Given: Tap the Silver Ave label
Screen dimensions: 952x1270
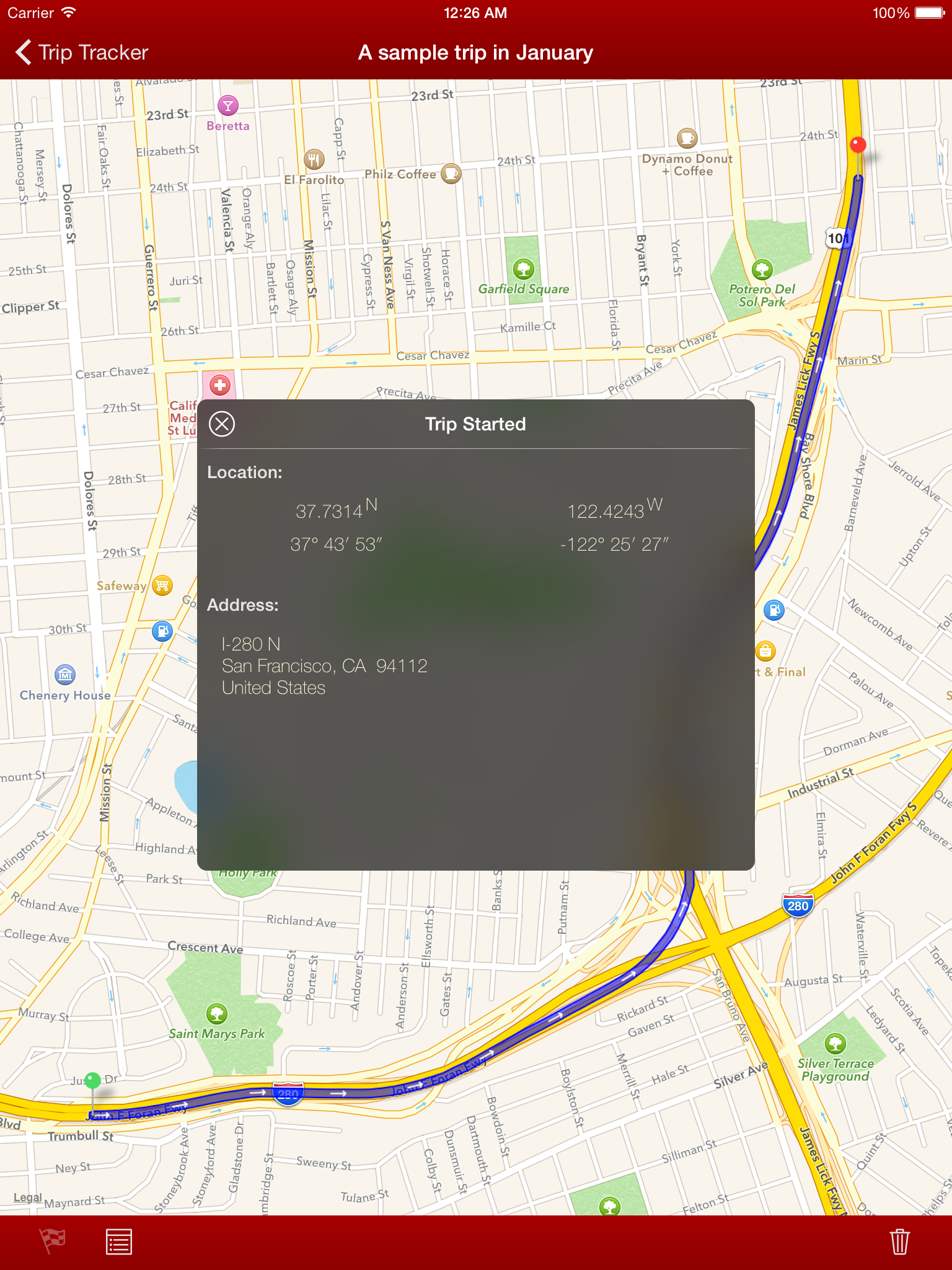Looking at the screenshot, I should pos(741,1075).
